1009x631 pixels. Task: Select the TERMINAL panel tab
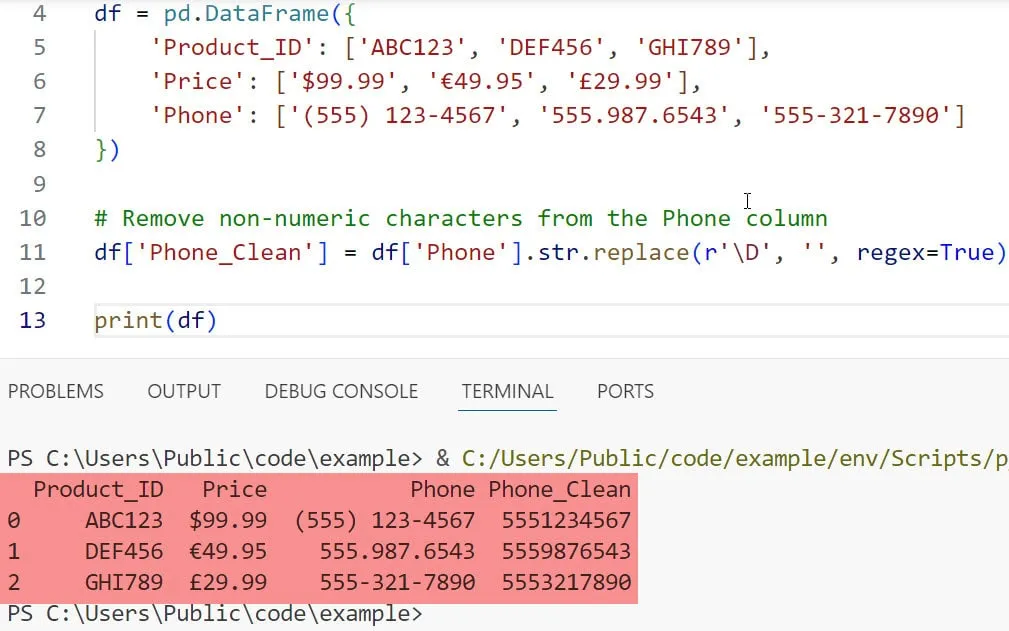tap(507, 391)
